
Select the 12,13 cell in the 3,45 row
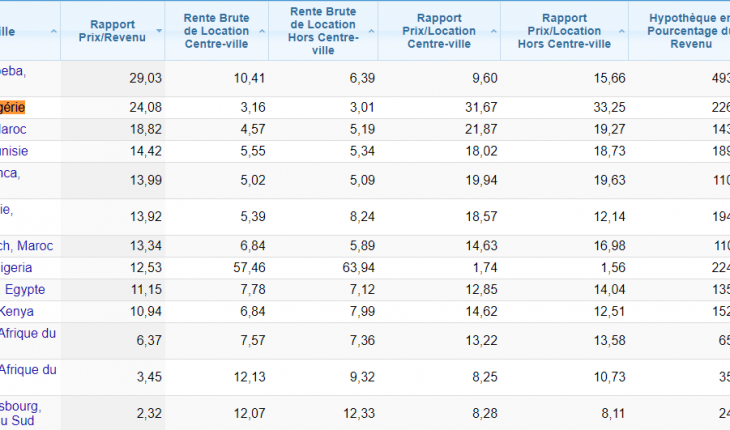coord(250,377)
